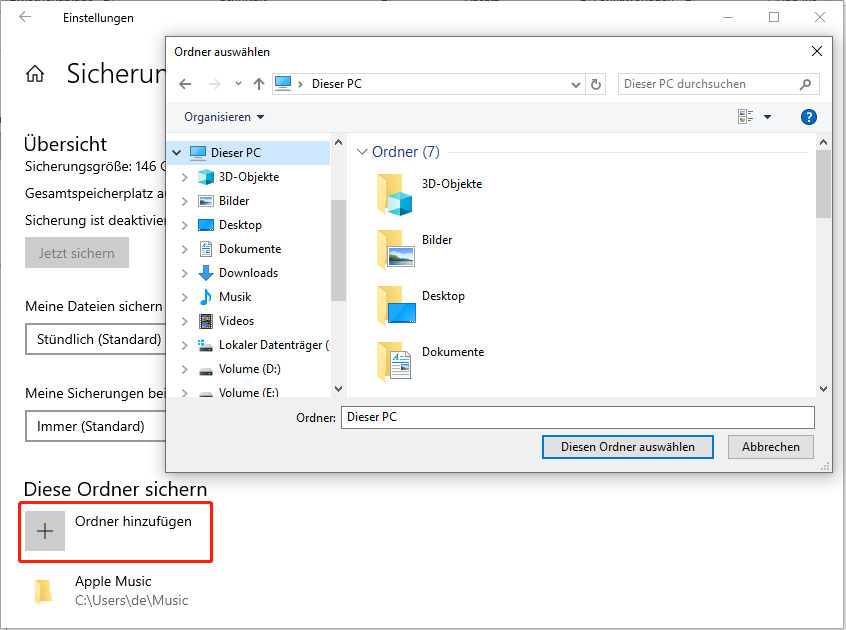Select the Dokumente folder in file list

[x=430, y=361]
